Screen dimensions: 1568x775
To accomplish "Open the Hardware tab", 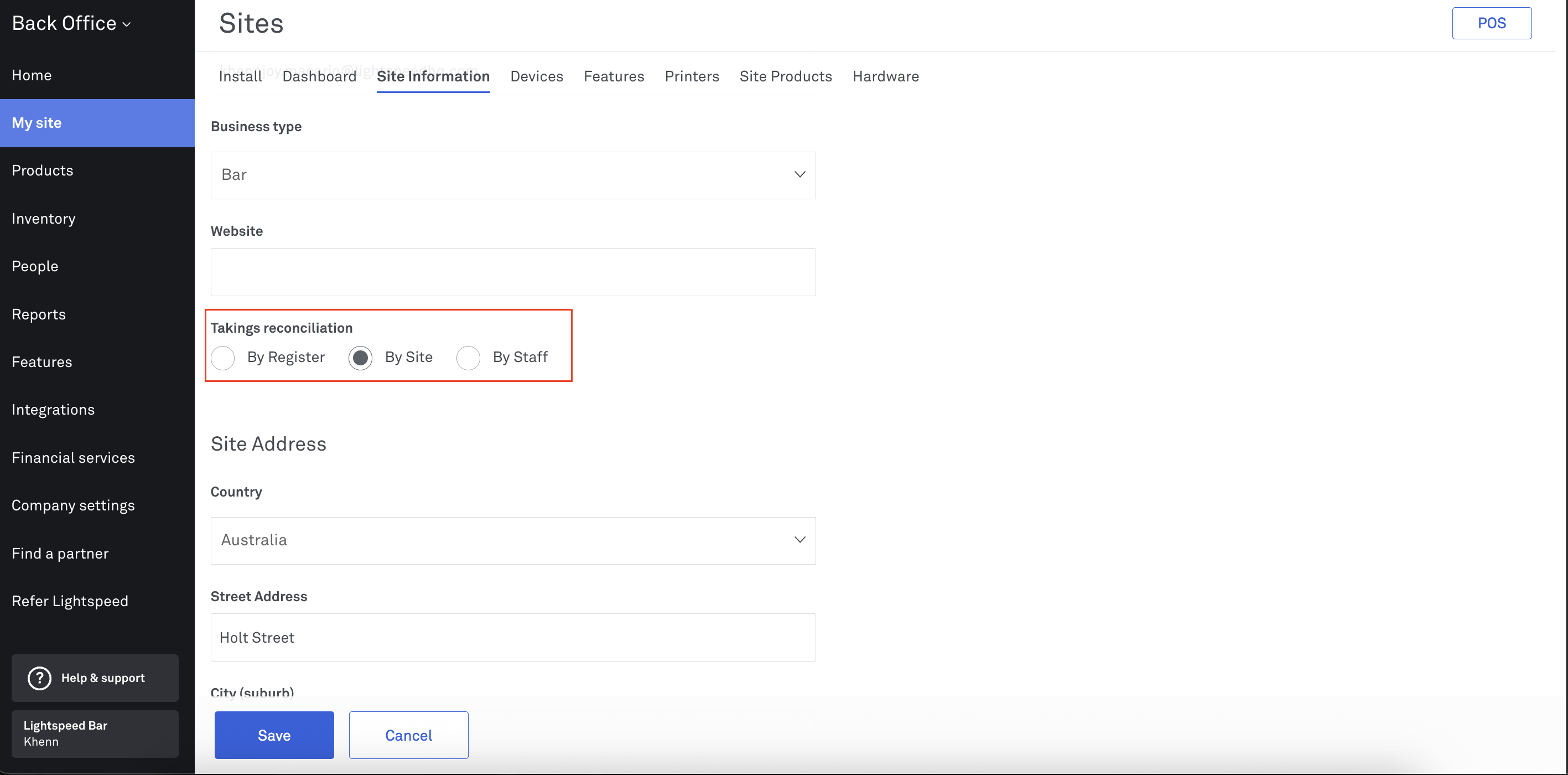I will (885, 76).
